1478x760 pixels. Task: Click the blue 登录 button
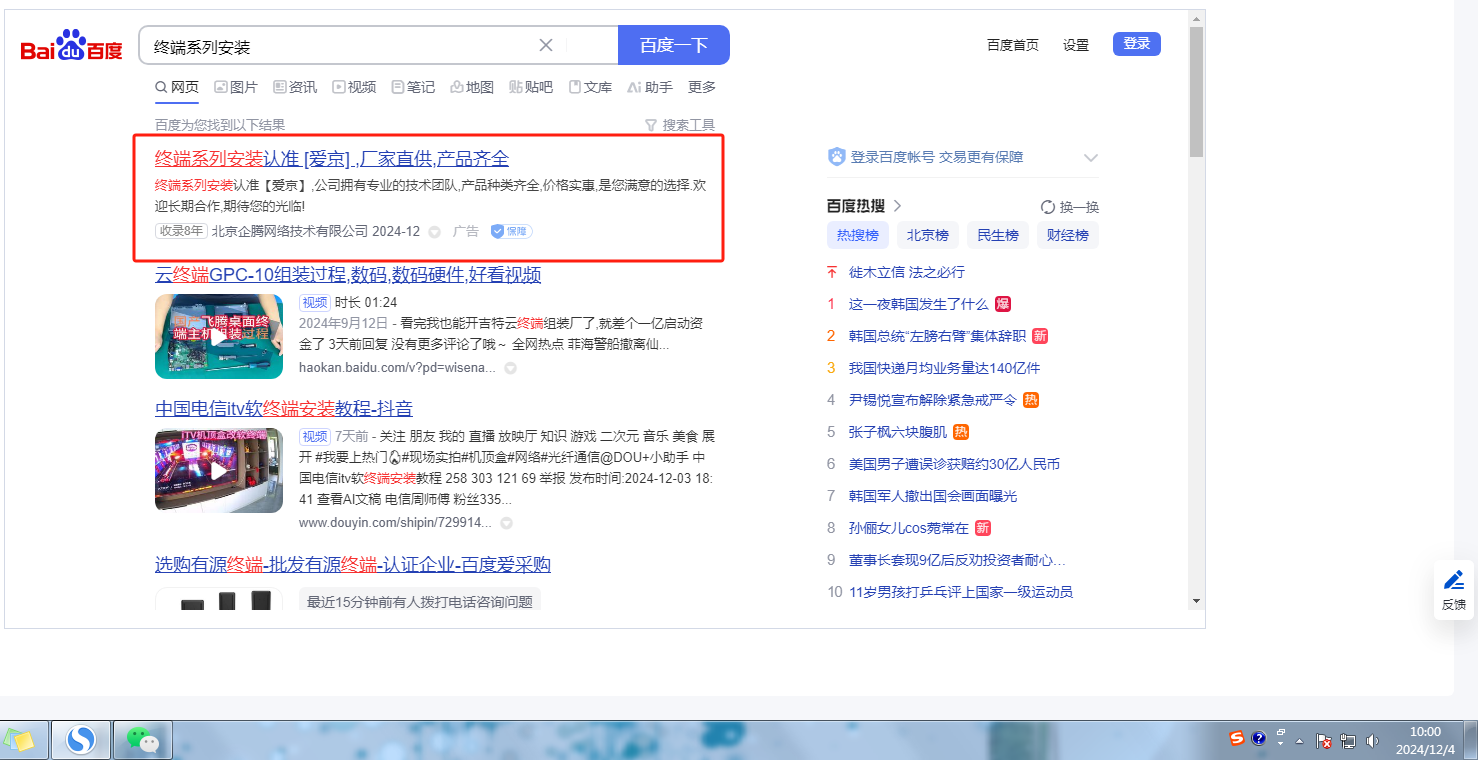tap(1137, 44)
